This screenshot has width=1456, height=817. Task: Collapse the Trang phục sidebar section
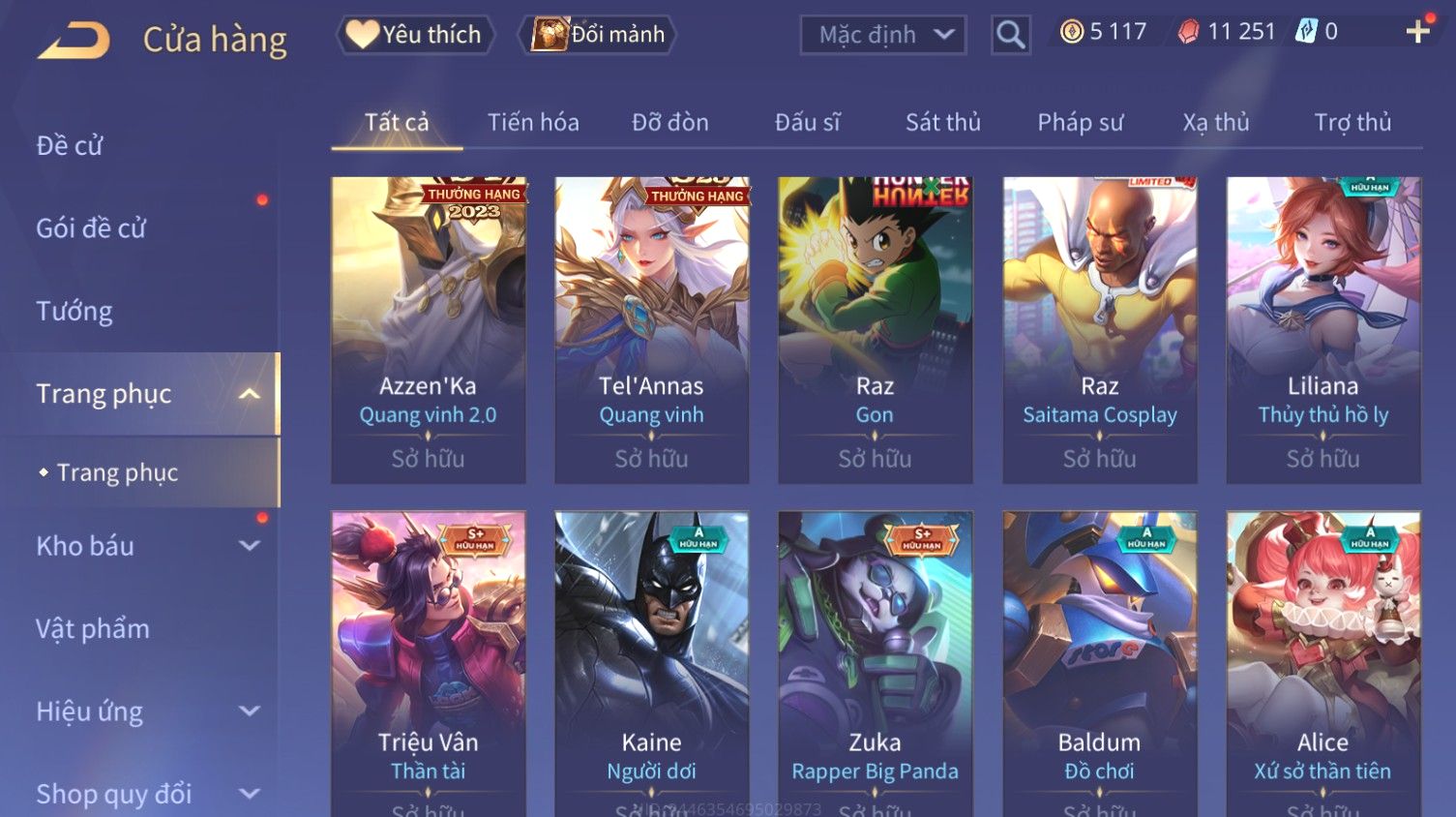[250, 394]
